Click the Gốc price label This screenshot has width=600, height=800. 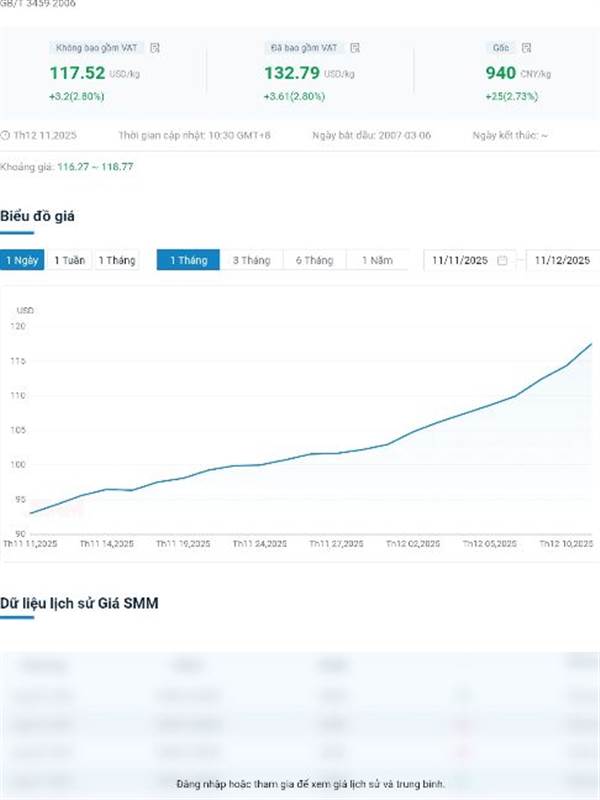[501, 47]
